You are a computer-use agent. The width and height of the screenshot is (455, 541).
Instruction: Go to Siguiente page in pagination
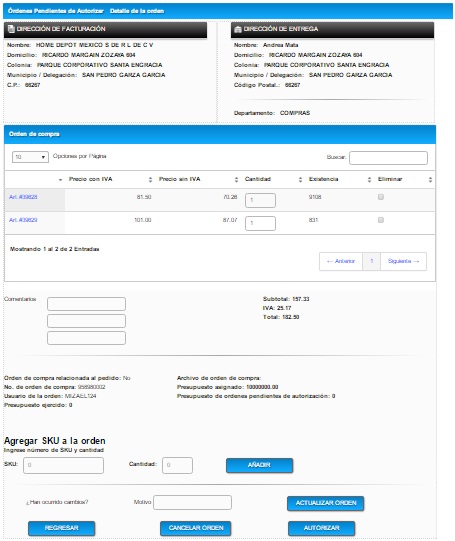click(x=403, y=261)
